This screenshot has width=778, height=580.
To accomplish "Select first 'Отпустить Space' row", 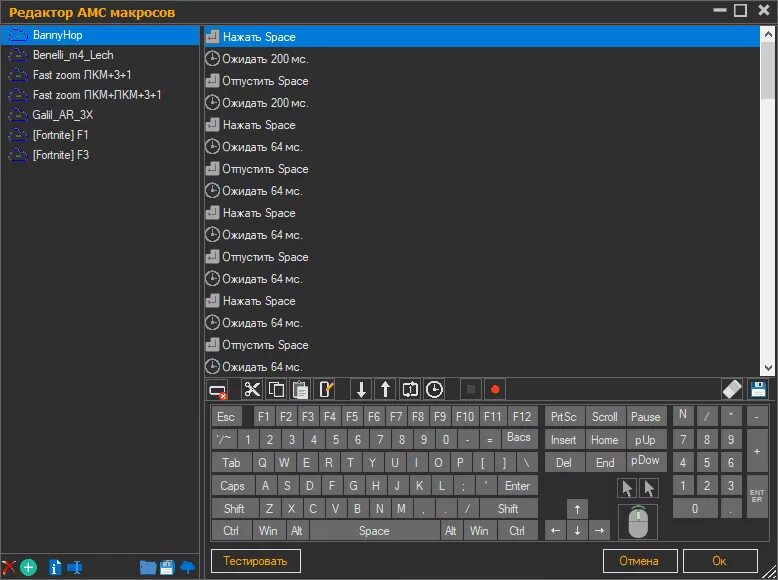I will click(482, 81).
